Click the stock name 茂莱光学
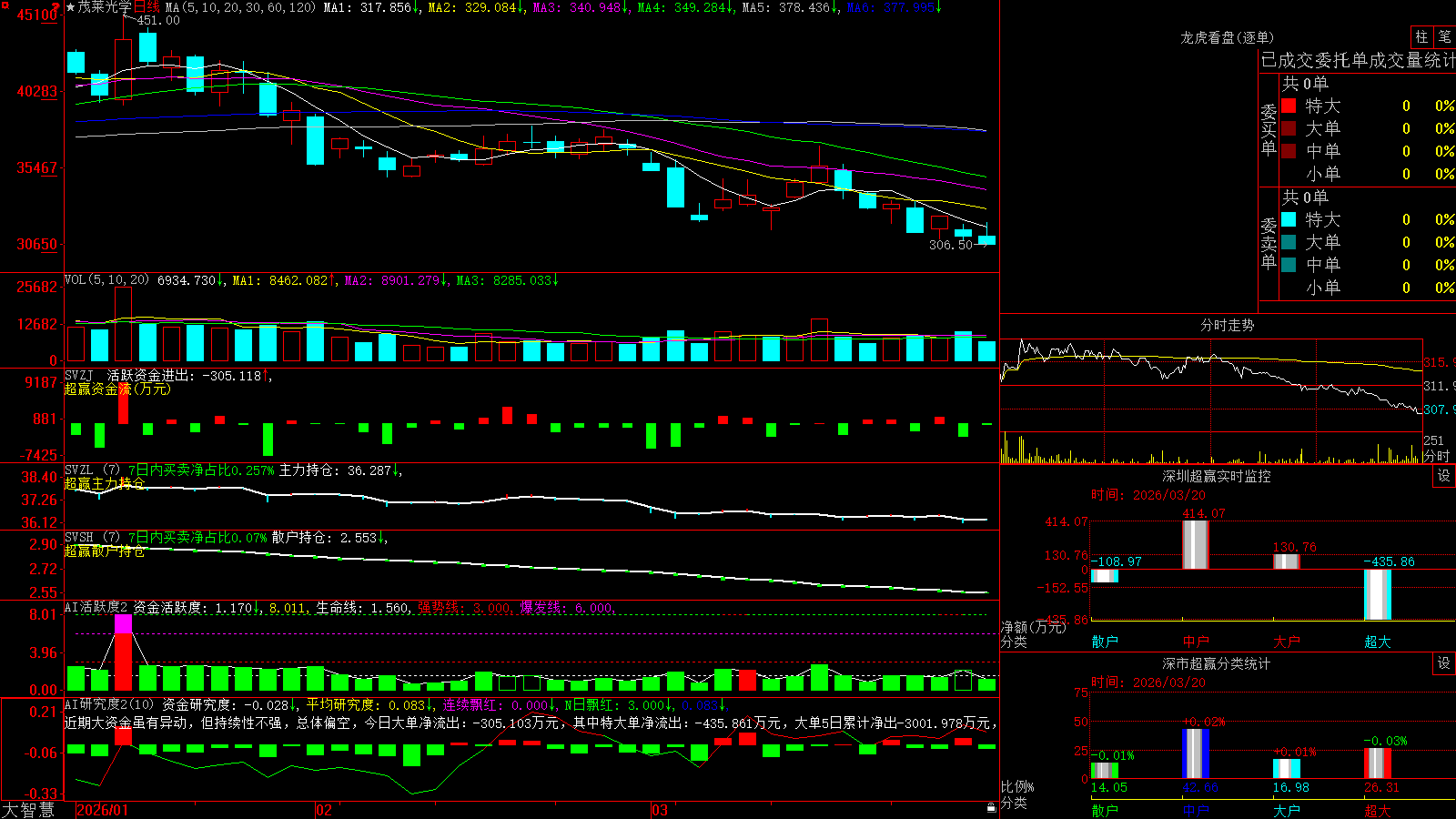This screenshot has height=819, width=1456. pos(105,7)
